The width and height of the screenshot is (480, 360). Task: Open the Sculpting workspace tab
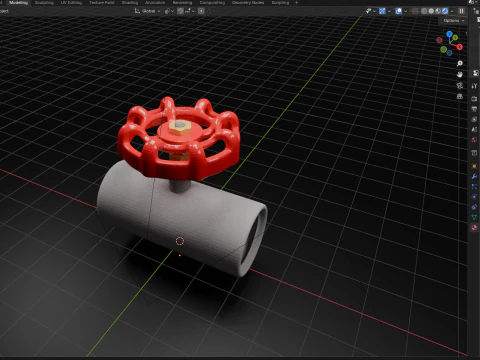(44, 3)
